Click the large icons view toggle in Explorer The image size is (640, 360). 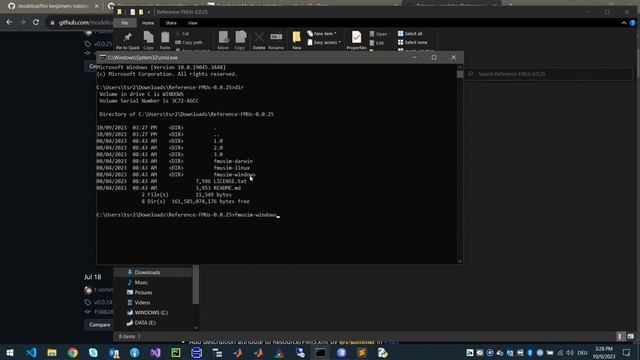tap(631, 336)
